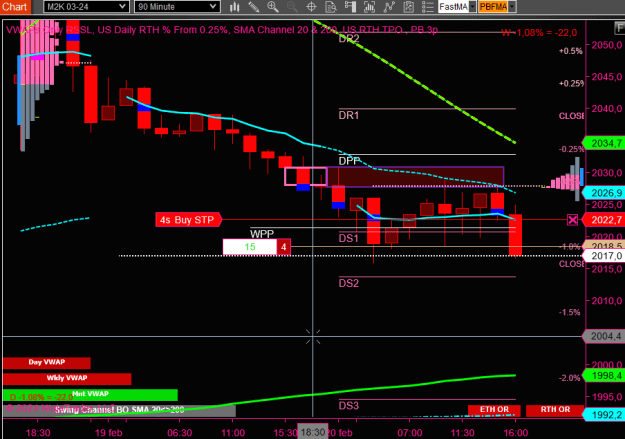625x439 pixels.
Task: Open the bar style chart icon
Action: pyautogui.click(x=234, y=7)
